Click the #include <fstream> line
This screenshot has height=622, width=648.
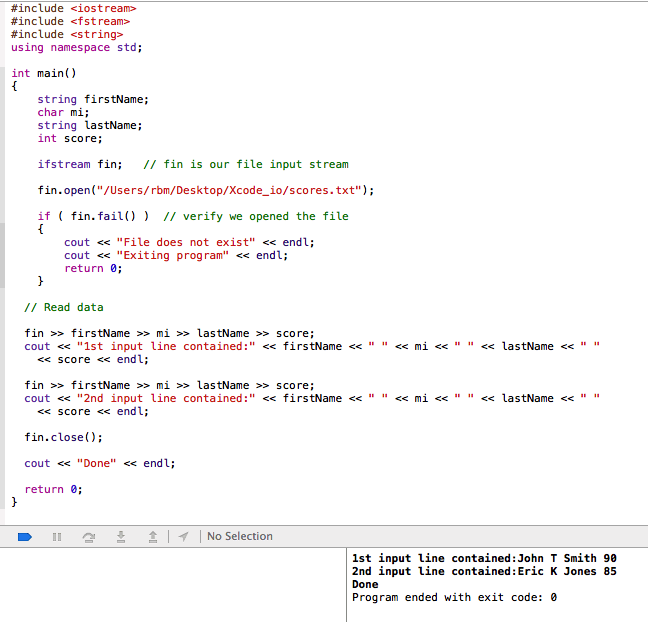(70, 21)
